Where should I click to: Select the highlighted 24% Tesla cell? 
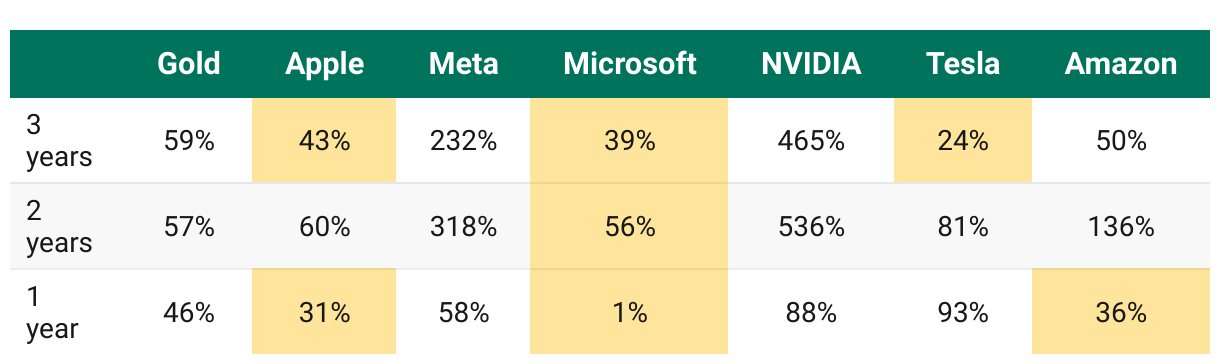pos(963,141)
